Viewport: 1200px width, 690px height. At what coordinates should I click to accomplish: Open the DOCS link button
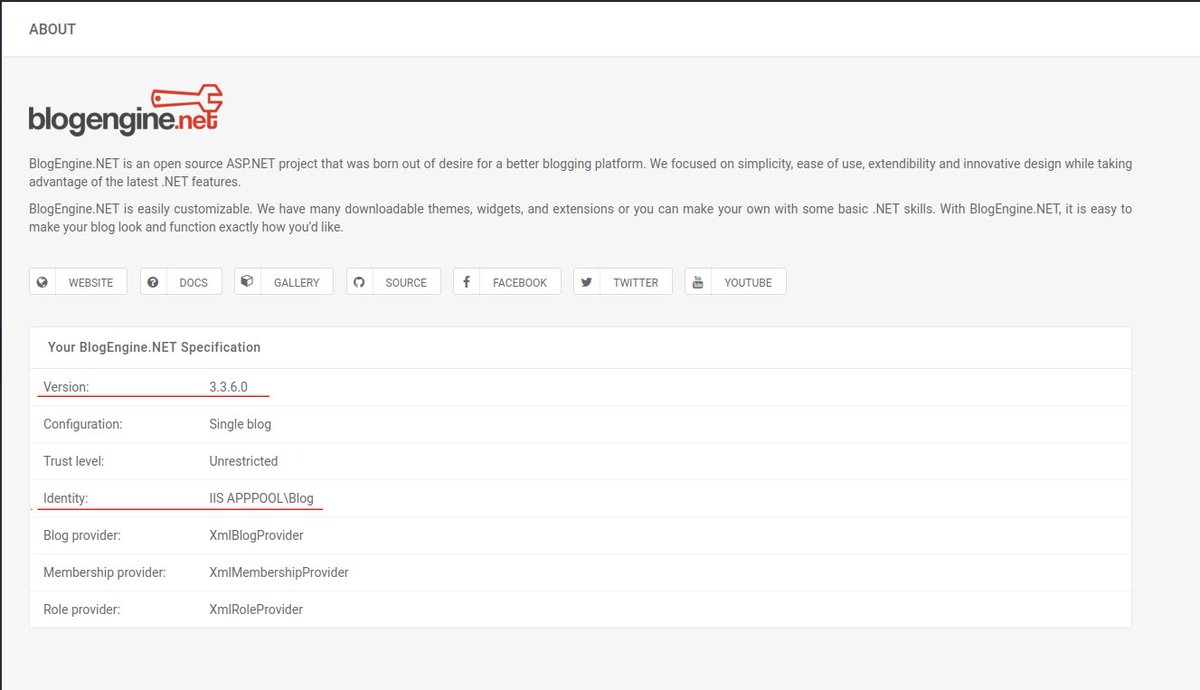(x=181, y=282)
